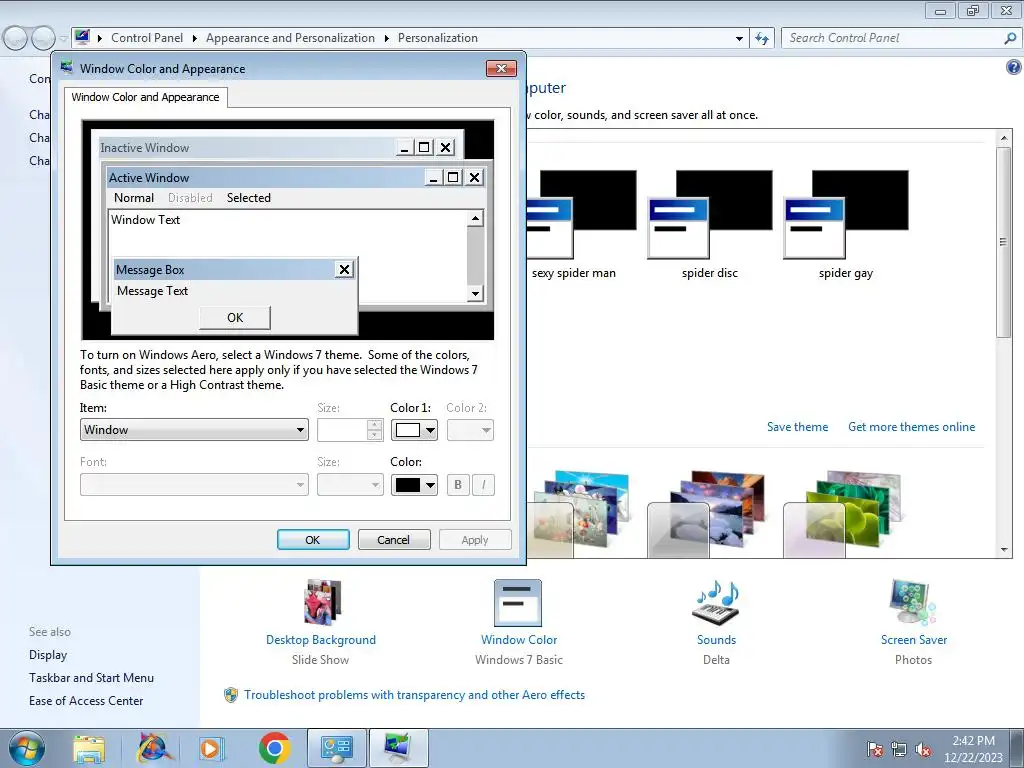Viewport: 1024px width, 768px height.
Task: Open Windows Media Player taskbar icon
Action: (x=211, y=748)
